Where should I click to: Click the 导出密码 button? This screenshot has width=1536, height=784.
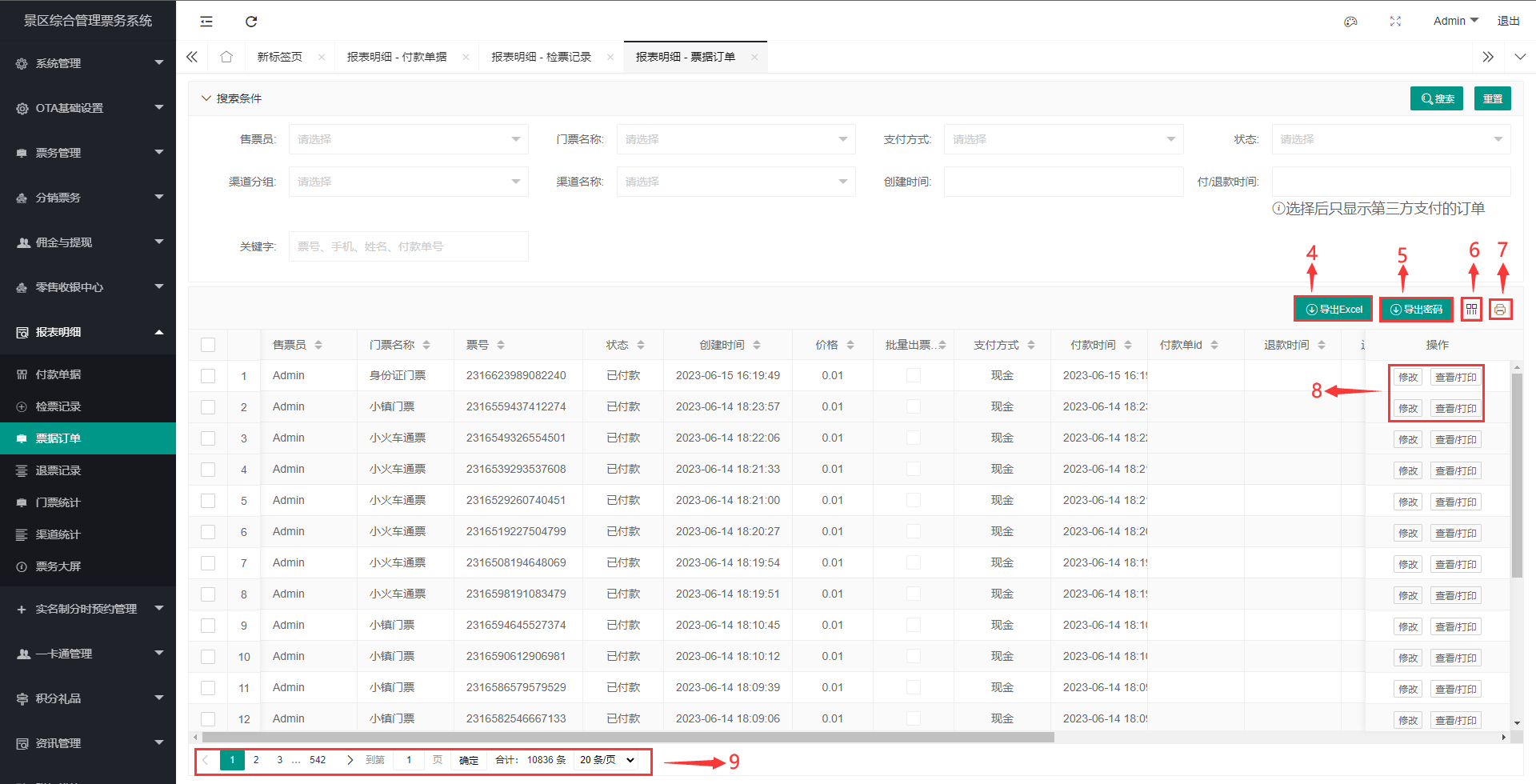click(1416, 310)
